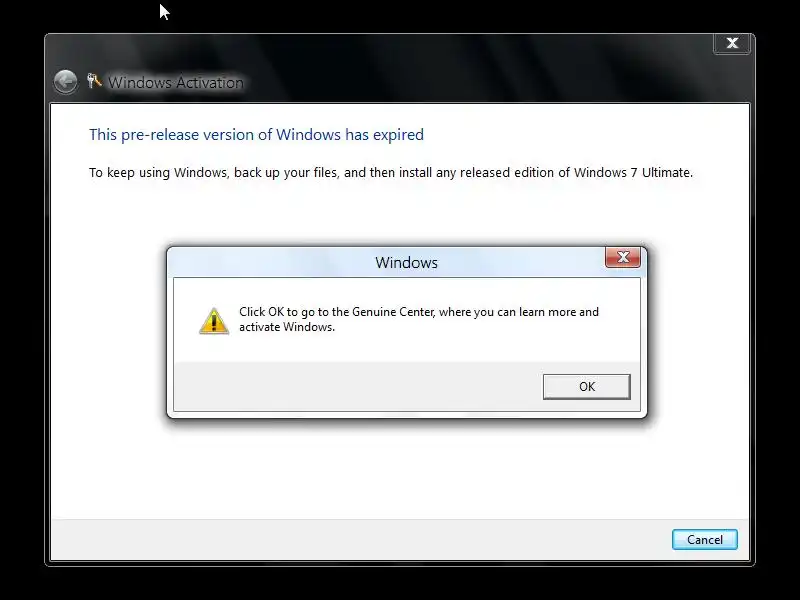The width and height of the screenshot is (800, 600).
Task: Click the glass title bar of Activation window
Action: [459, 69]
